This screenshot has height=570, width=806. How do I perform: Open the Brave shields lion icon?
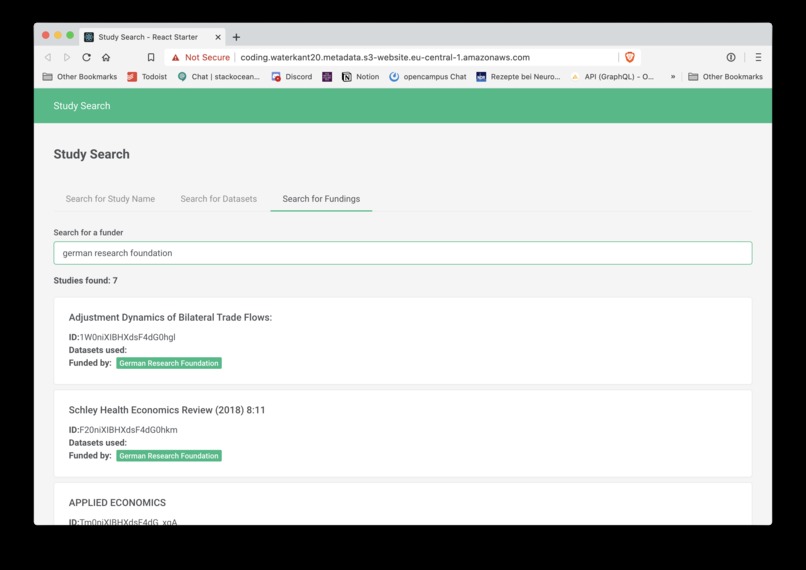click(630, 57)
